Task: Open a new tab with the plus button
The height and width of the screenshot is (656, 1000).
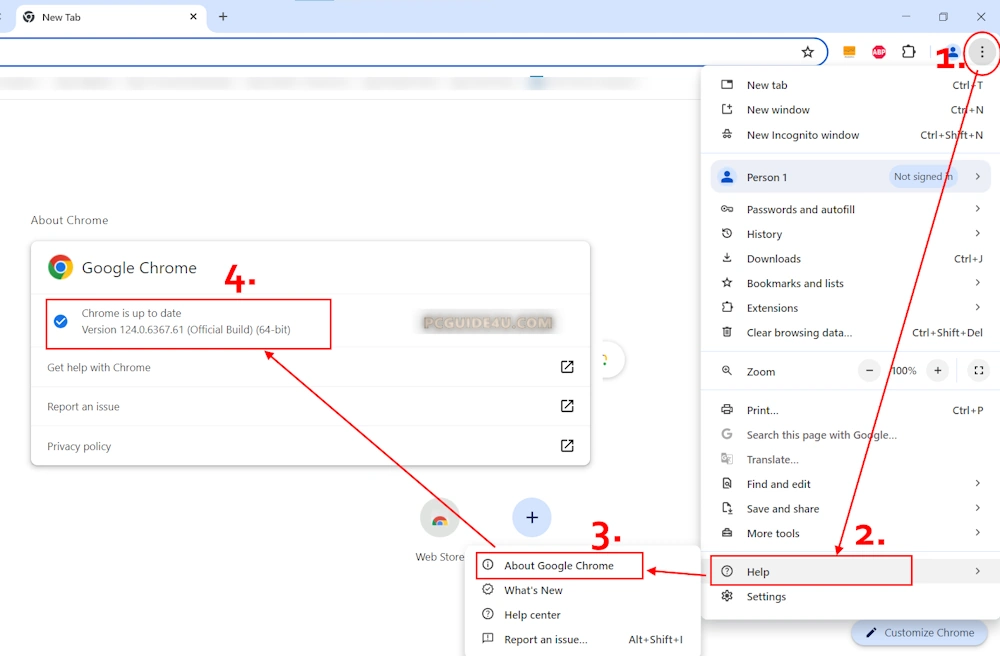Action: (x=223, y=17)
